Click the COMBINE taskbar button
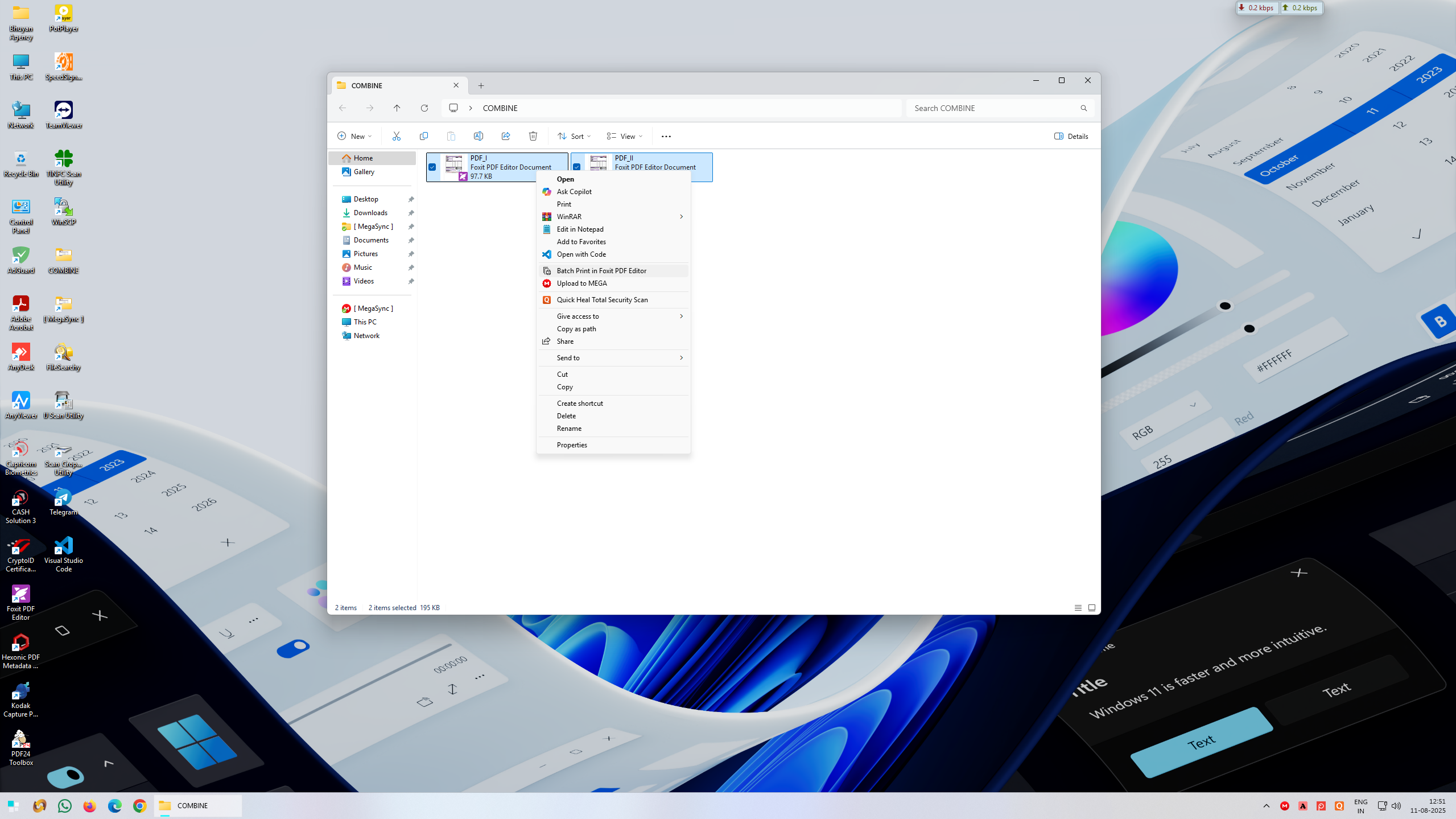Viewport: 1456px width, 819px height. pos(197,805)
